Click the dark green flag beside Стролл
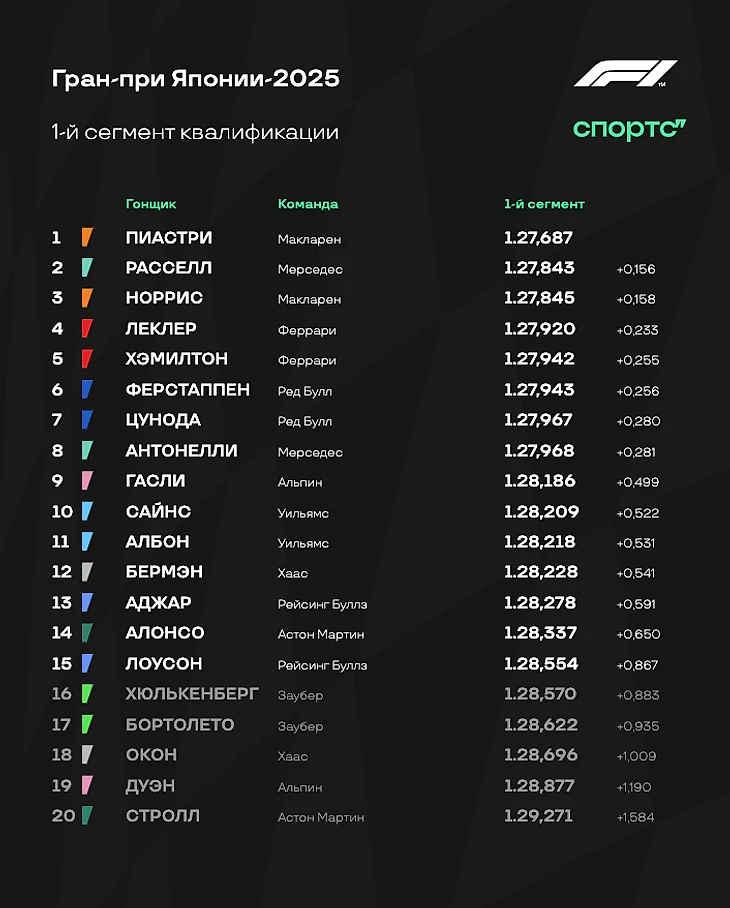 pos(87,815)
